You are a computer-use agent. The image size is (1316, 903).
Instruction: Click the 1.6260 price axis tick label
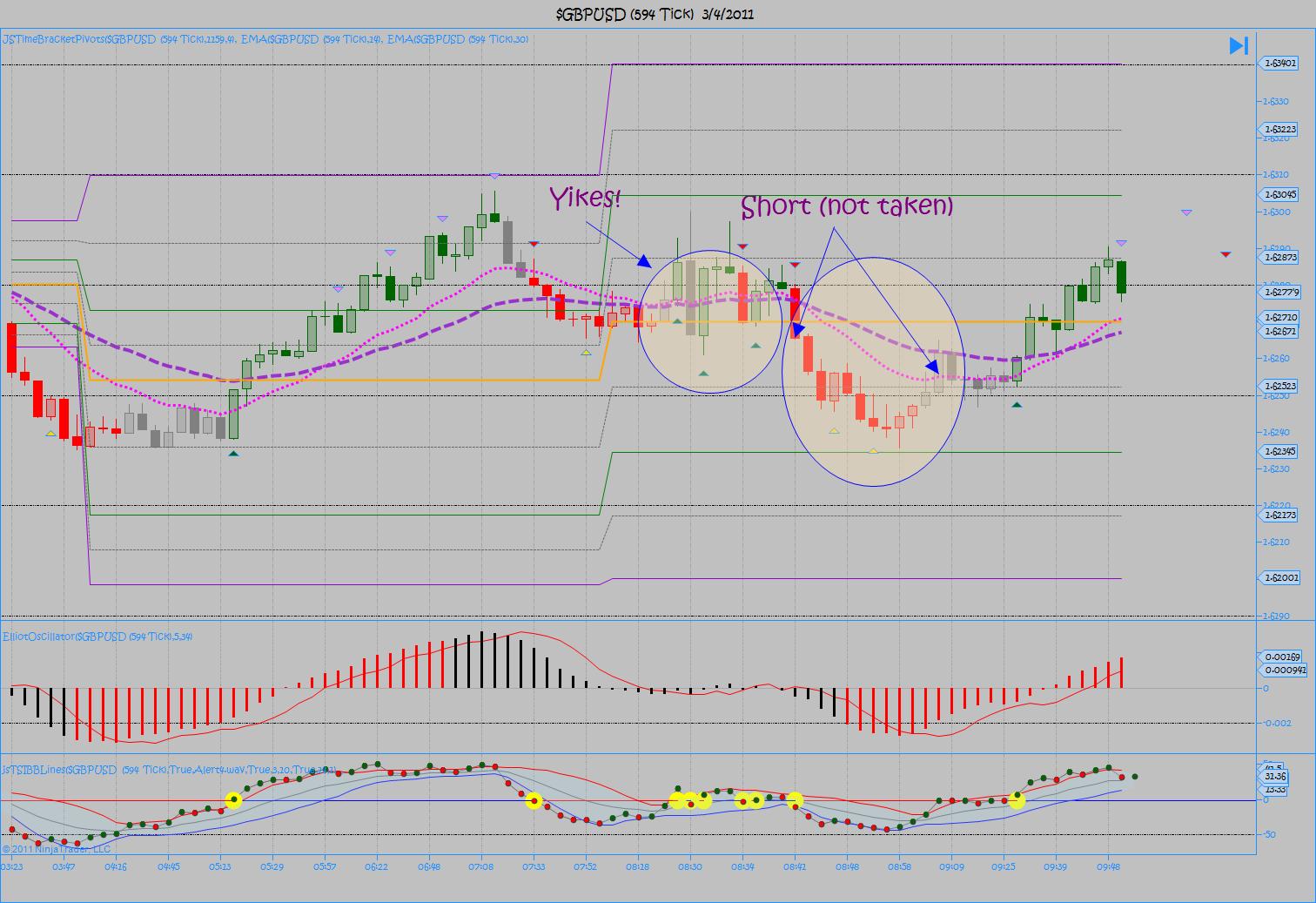click(1276, 358)
